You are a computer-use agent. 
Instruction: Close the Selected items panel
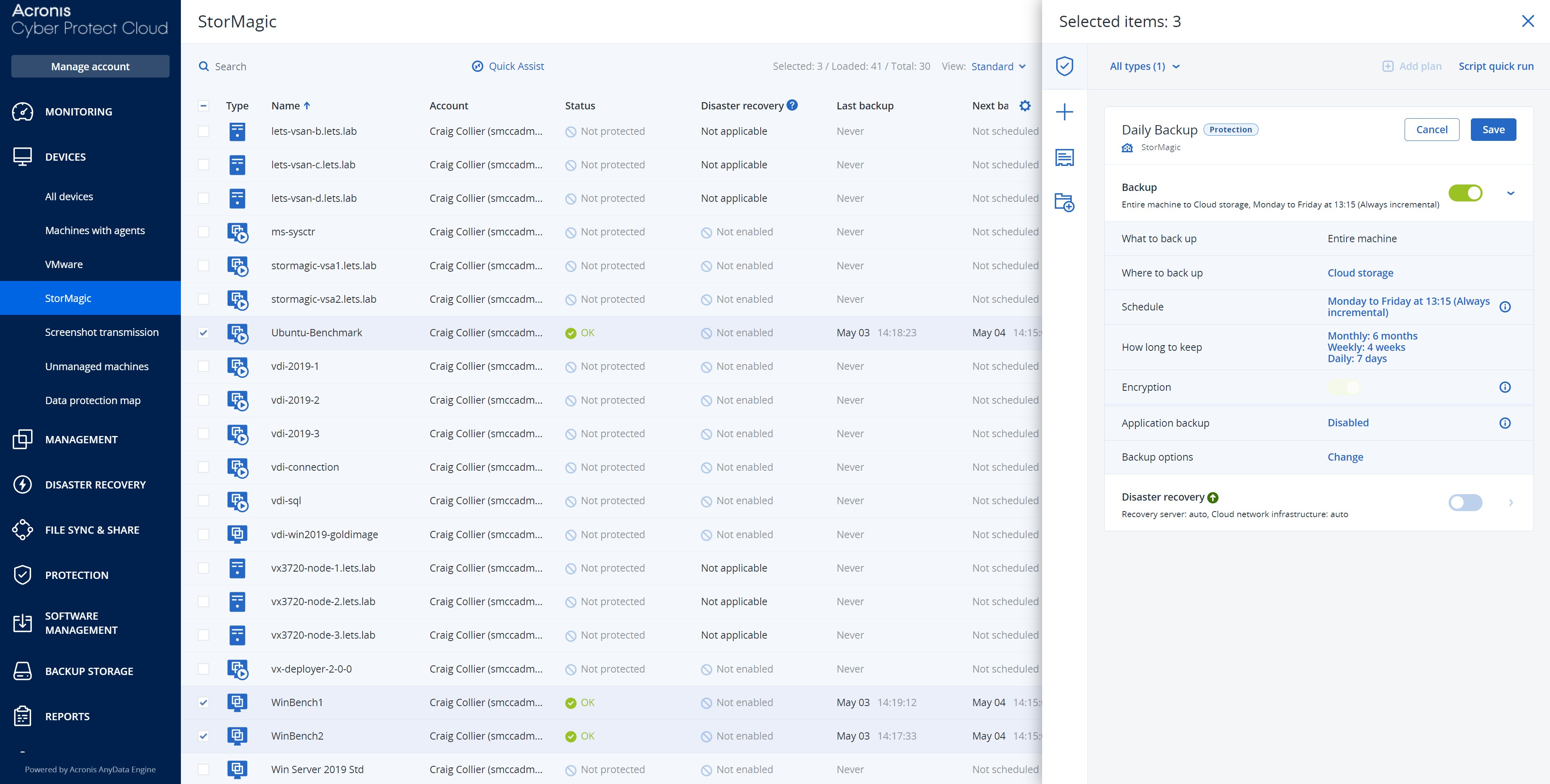(x=1528, y=22)
